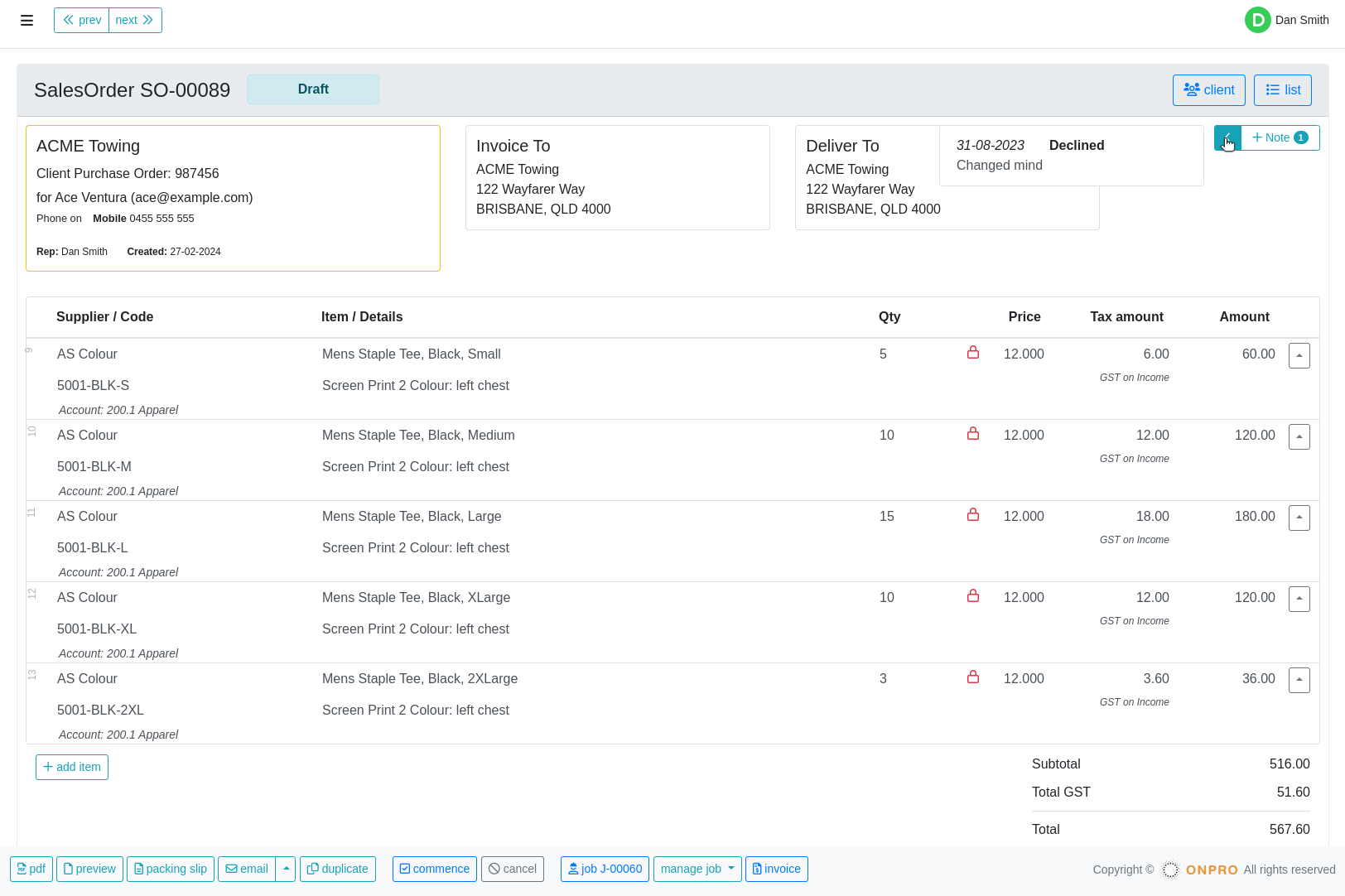Click ace@example.com contact line
The width and height of the screenshot is (1345, 896).
click(145, 197)
